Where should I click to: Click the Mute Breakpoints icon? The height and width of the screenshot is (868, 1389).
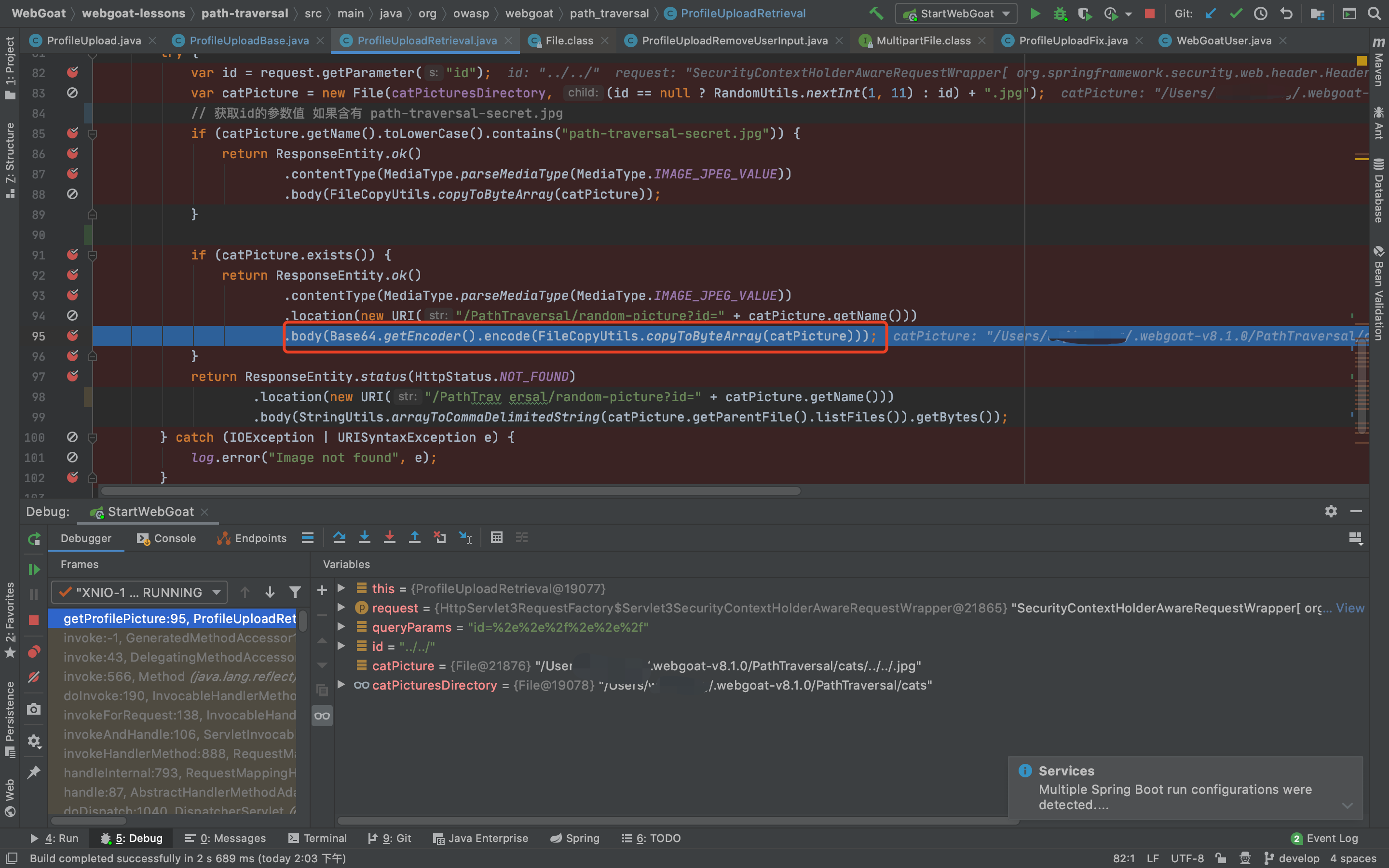pos(34,678)
